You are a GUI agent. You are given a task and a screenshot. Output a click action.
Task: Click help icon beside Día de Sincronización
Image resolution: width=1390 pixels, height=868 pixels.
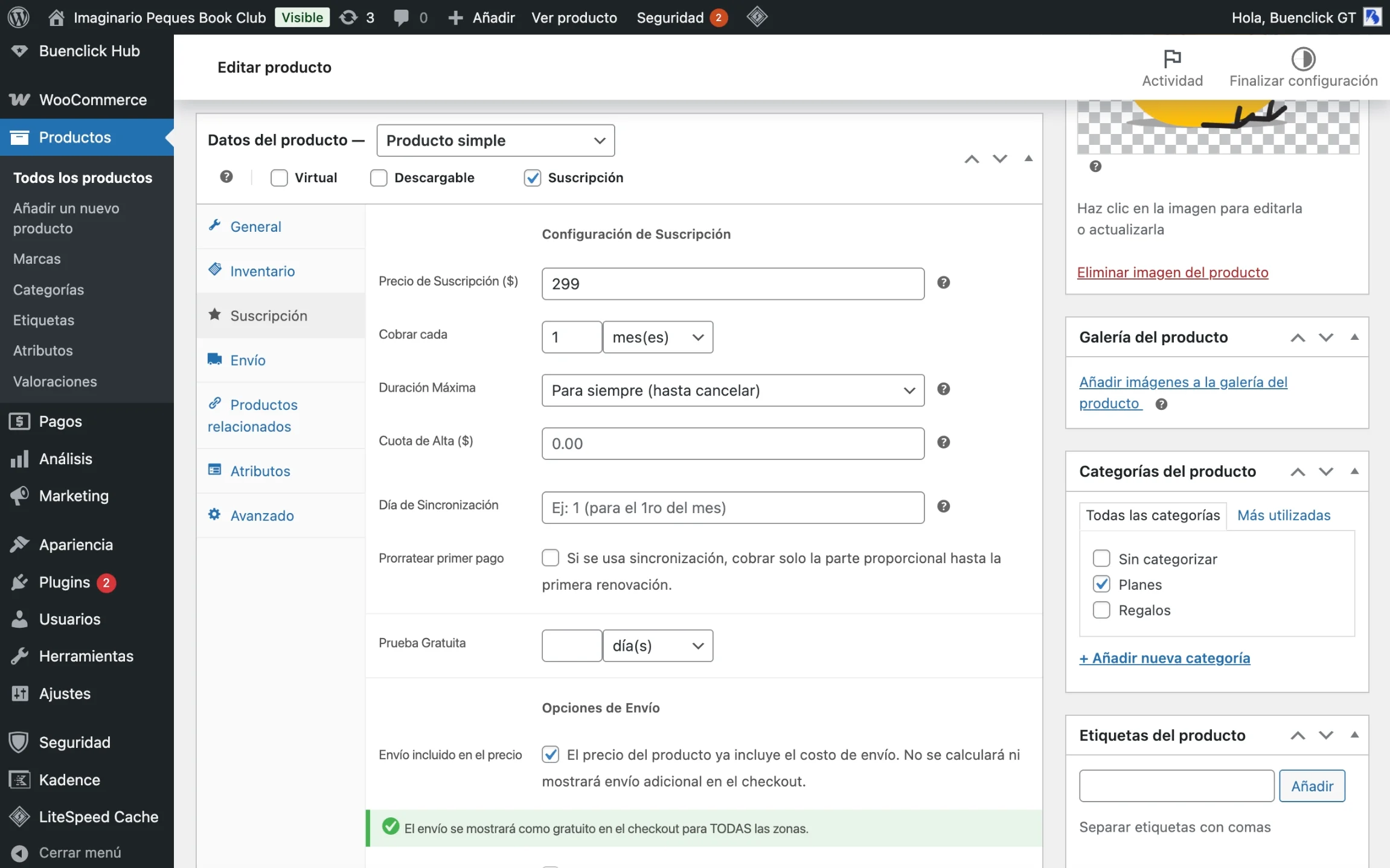(x=943, y=506)
